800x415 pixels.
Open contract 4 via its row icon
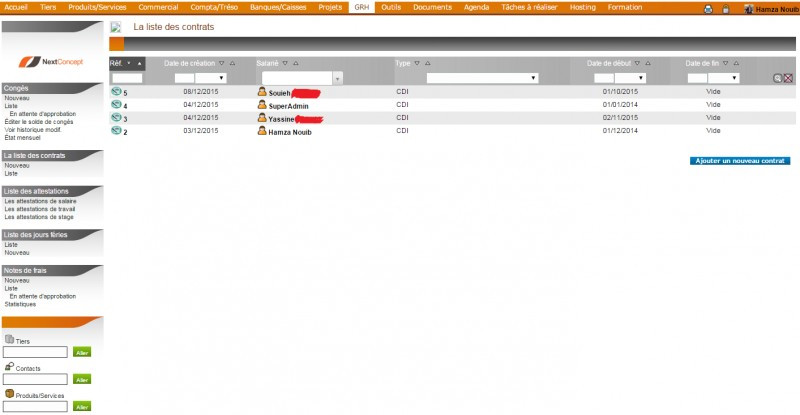coord(116,104)
